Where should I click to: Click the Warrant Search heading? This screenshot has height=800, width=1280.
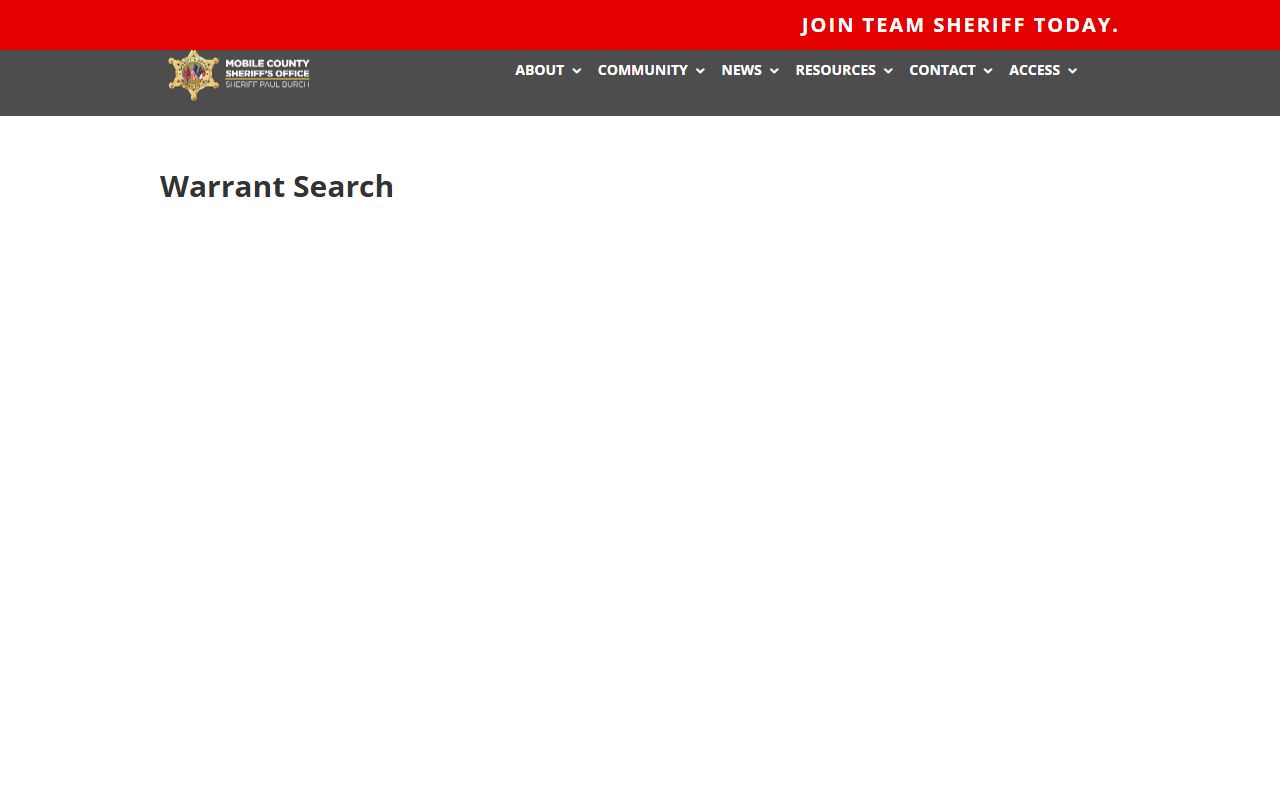pyautogui.click(x=277, y=187)
